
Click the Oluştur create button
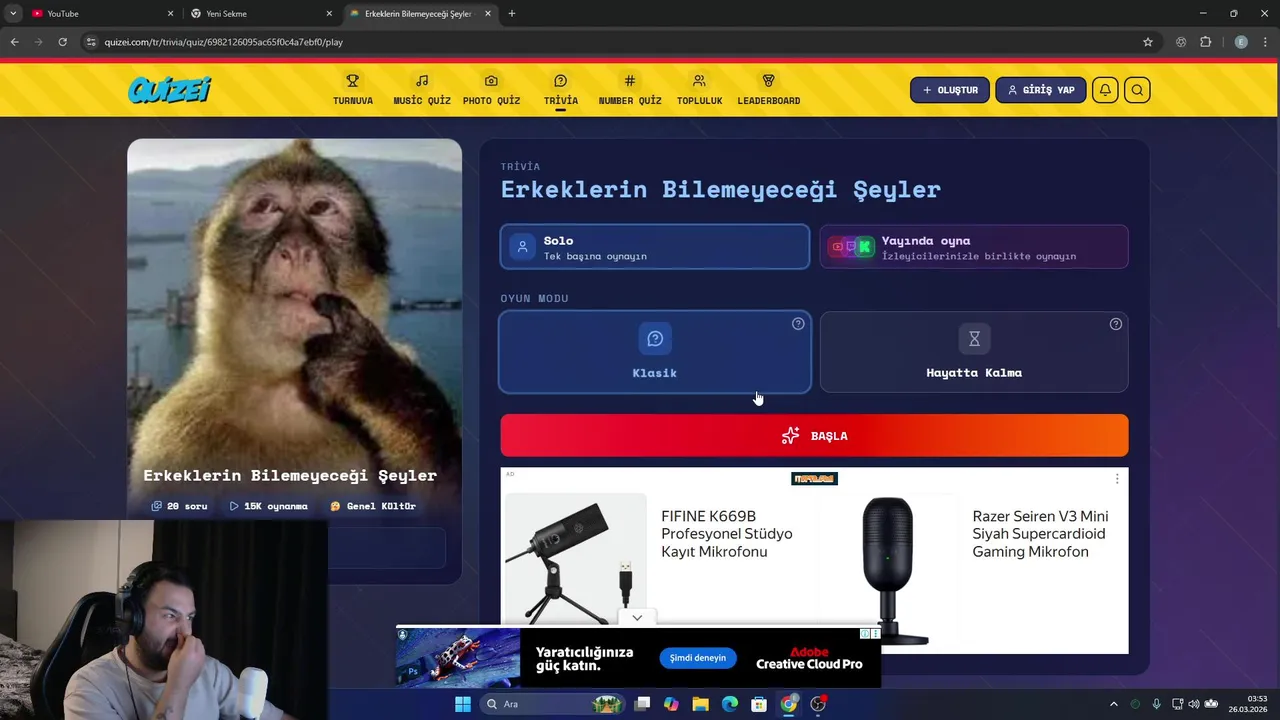click(x=950, y=90)
